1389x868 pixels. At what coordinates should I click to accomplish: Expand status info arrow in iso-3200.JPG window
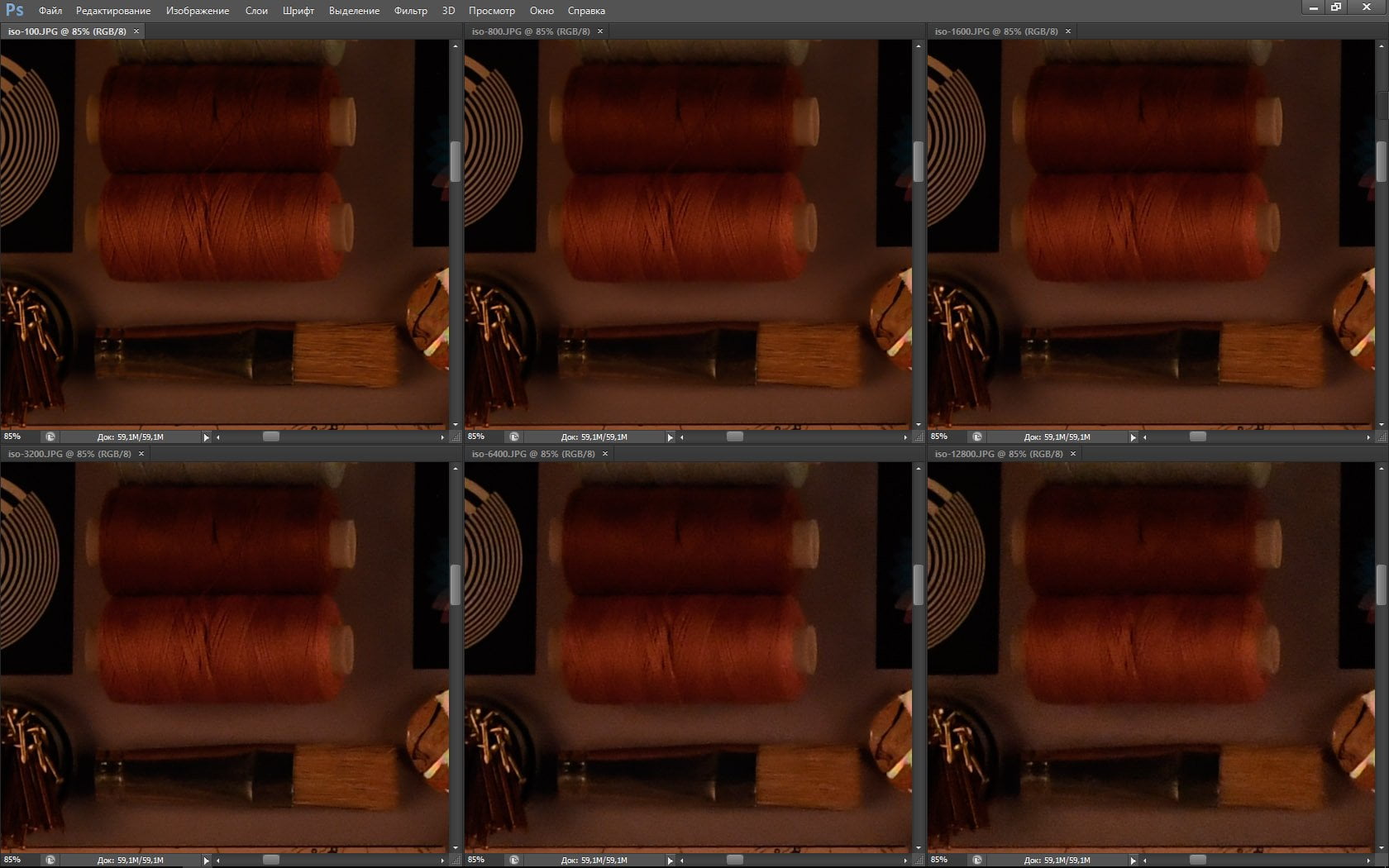pyautogui.click(x=206, y=861)
